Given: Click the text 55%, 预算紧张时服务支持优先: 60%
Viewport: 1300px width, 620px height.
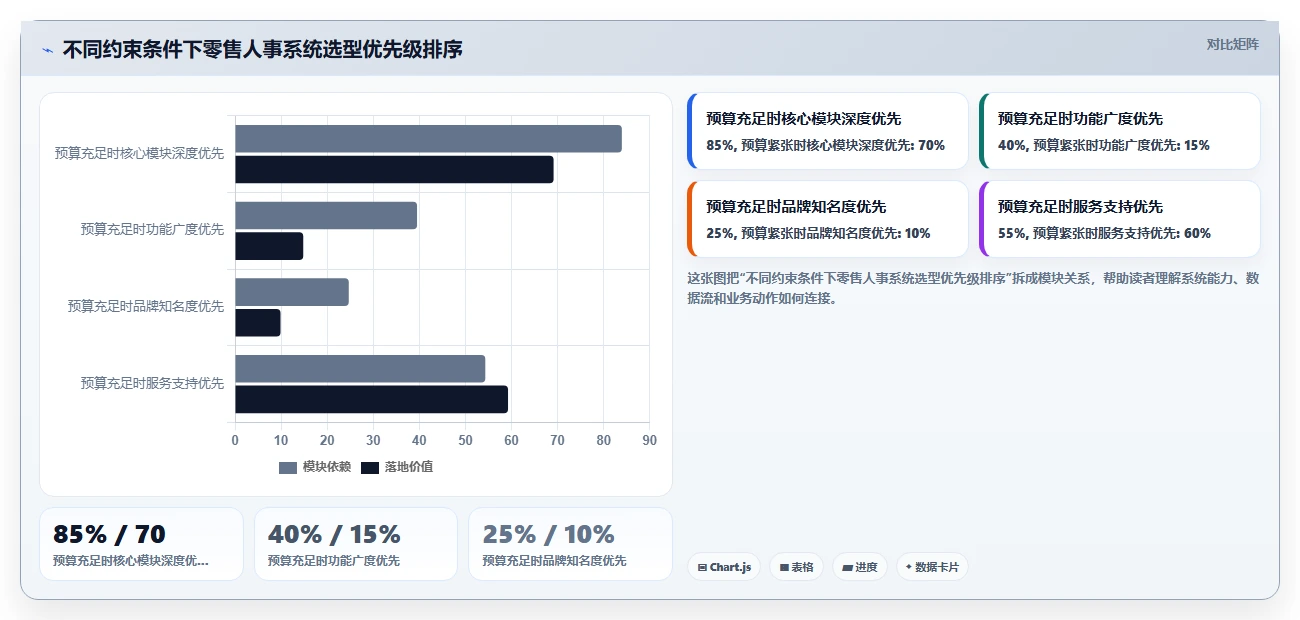Looking at the screenshot, I should click(x=1104, y=233).
